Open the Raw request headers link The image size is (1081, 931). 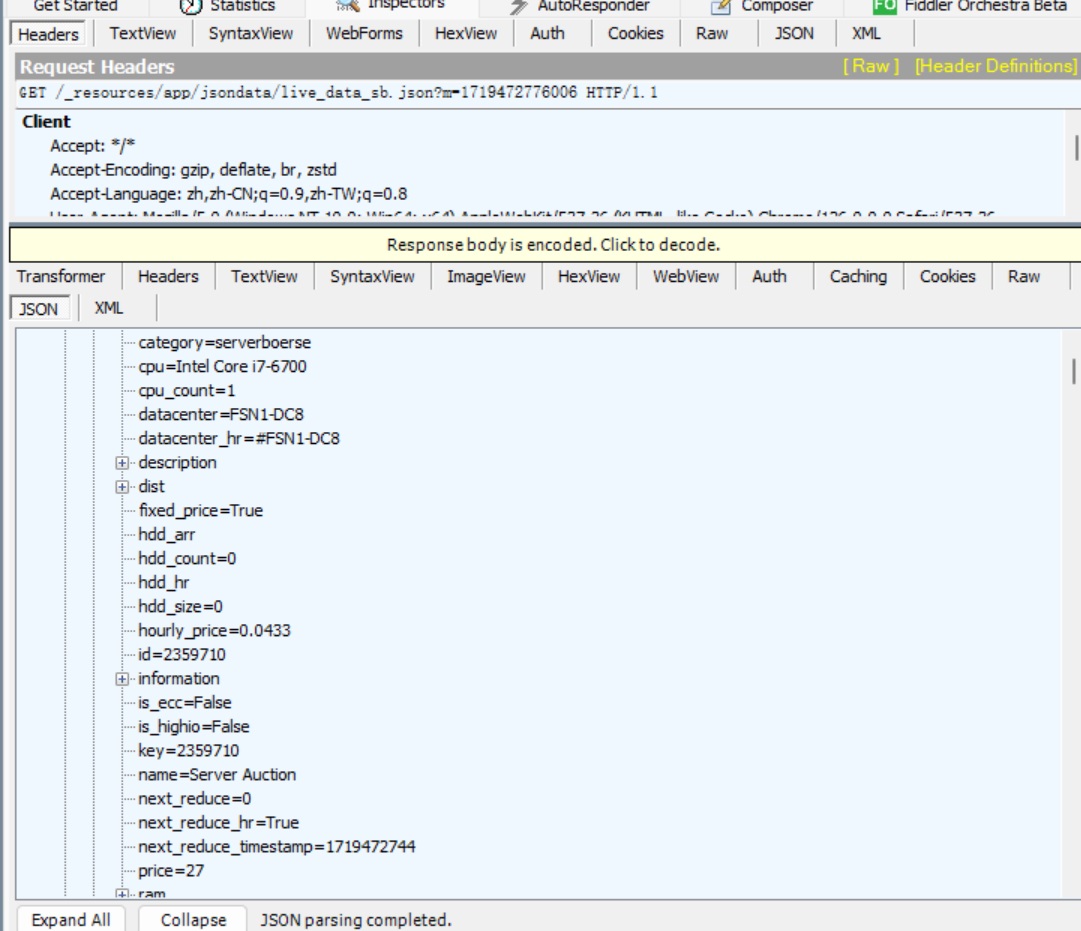[870, 66]
